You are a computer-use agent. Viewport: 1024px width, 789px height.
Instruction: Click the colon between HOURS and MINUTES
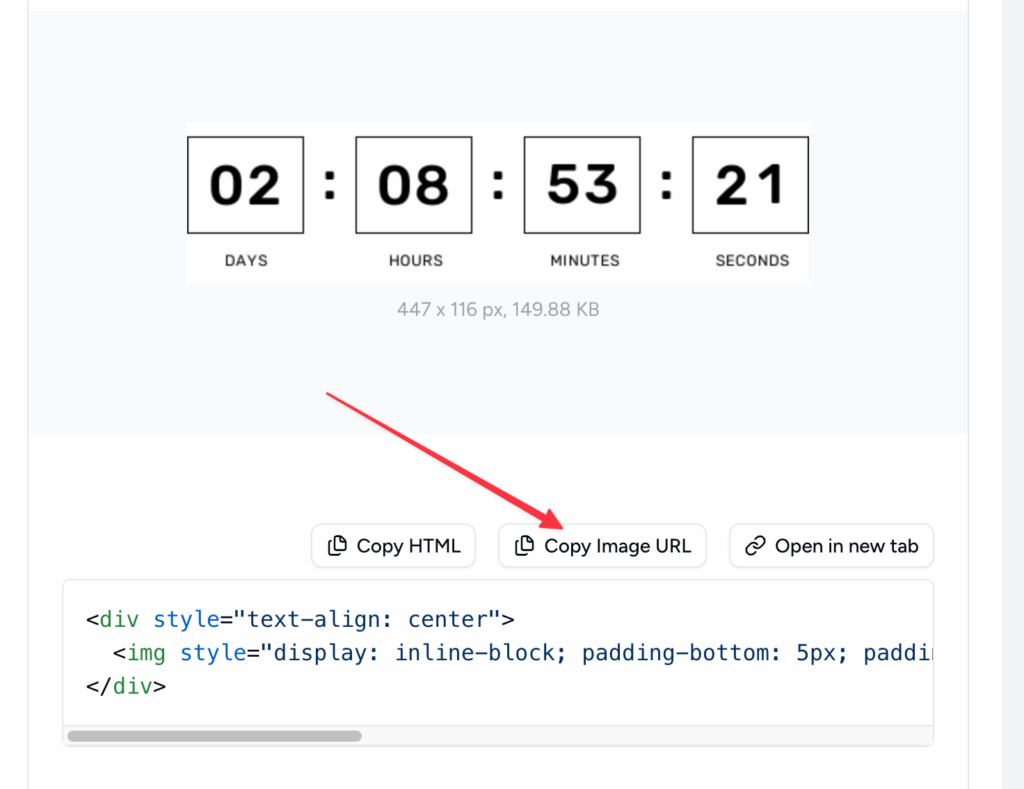(x=497, y=183)
